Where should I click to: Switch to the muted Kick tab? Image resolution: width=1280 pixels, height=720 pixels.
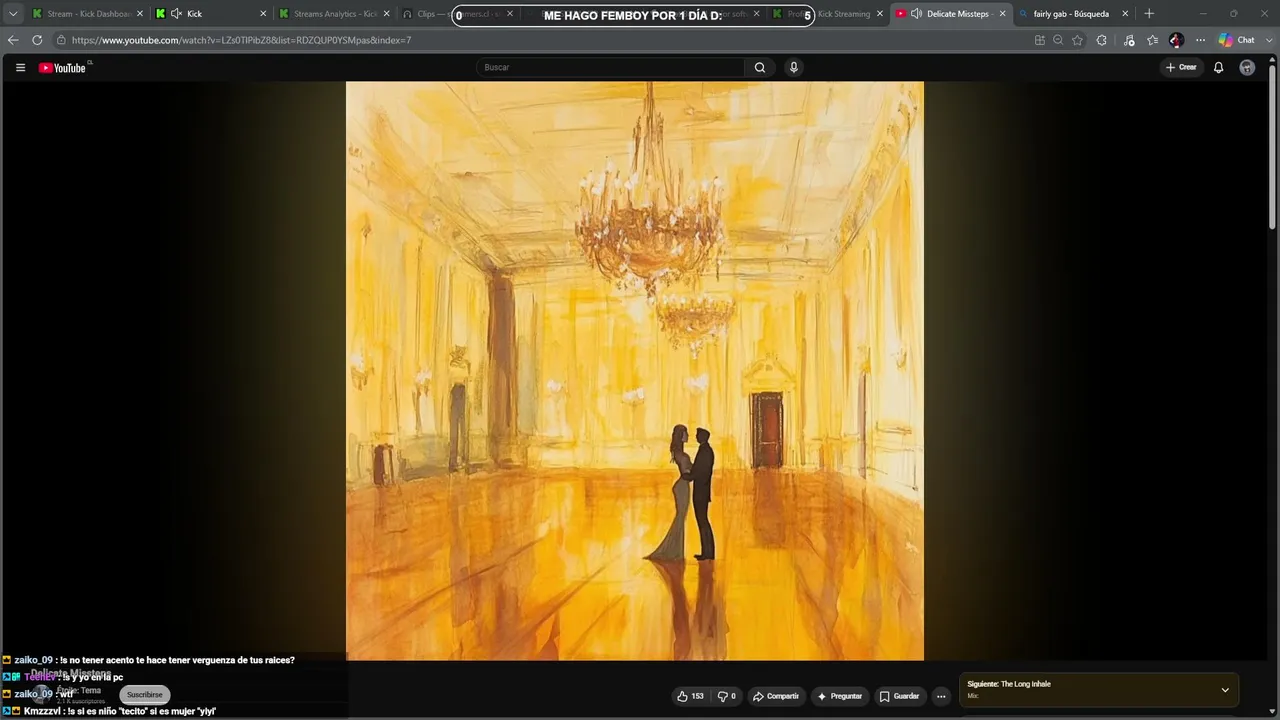210,14
